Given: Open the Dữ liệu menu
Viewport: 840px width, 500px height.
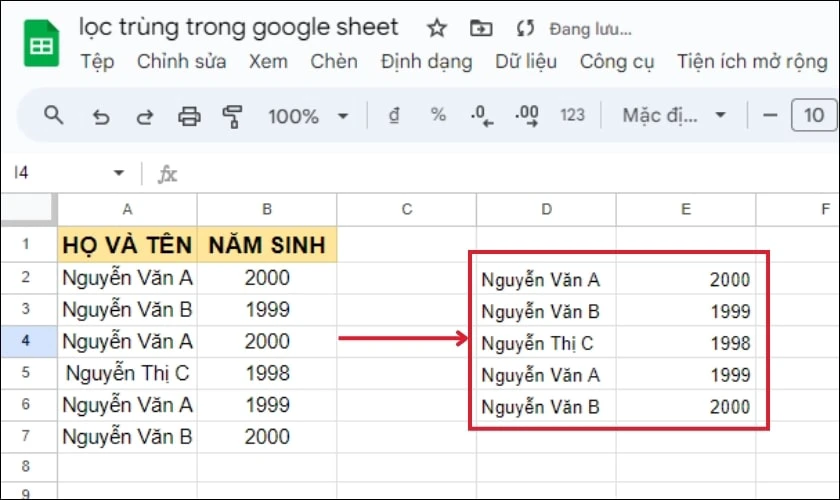Looking at the screenshot, I should pos(526,62).
